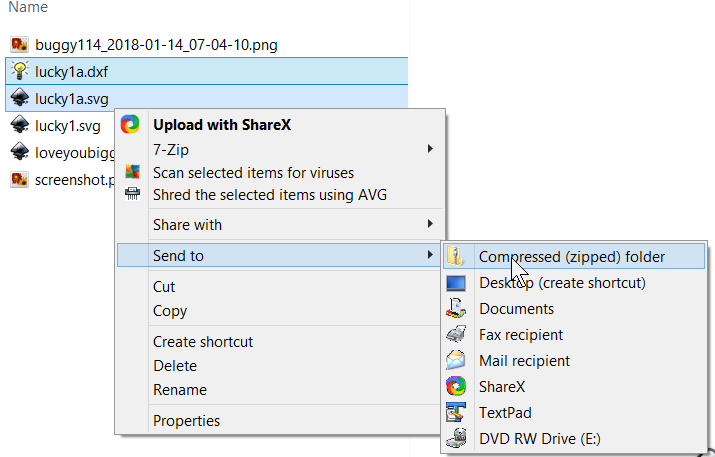Screen dimensions: 715x457
Task: Click the lucky1a.dxf lightbulb file icon
Action: (19, 70)
